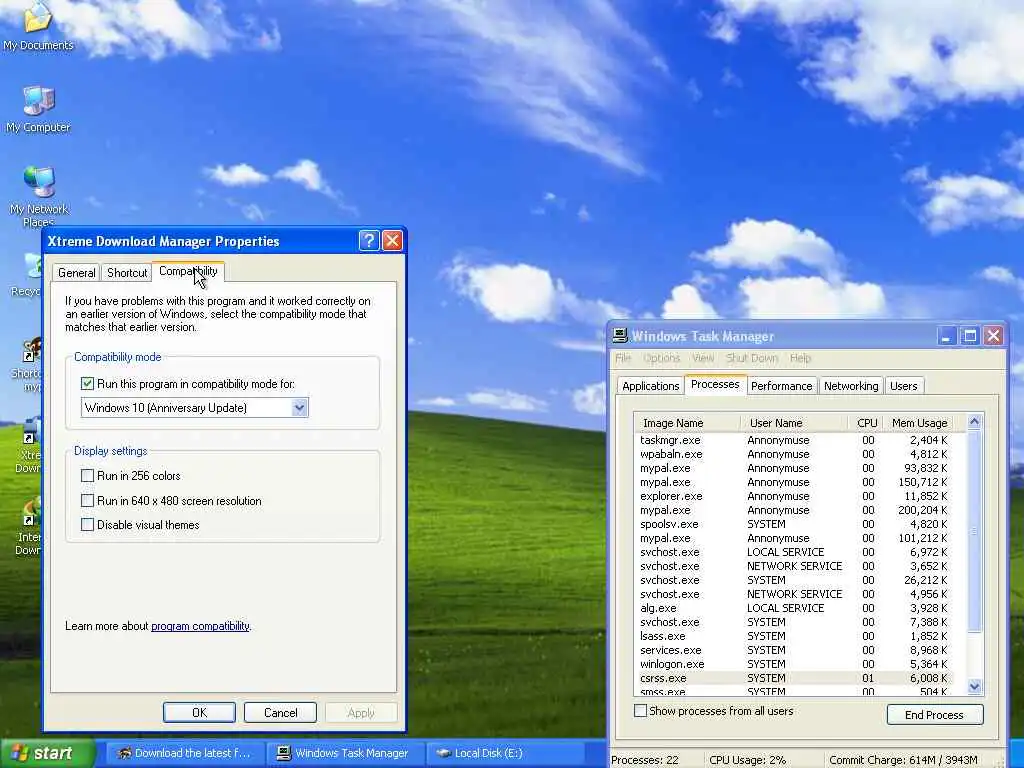Uncheck Run this program in compatibility mode
The image size is (1024, 768).
tap(88, 383)
